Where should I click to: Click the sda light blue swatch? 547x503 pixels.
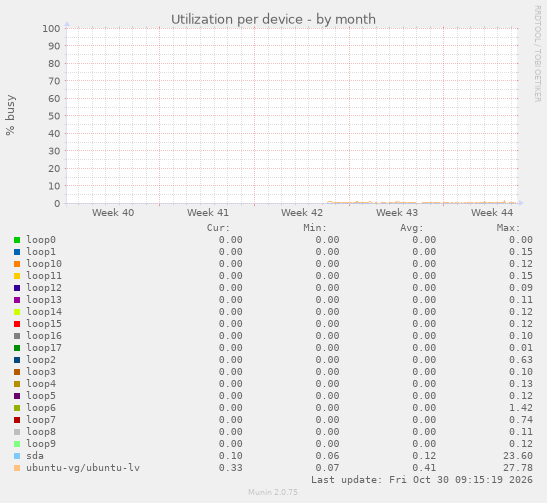[x=17, y=456]
